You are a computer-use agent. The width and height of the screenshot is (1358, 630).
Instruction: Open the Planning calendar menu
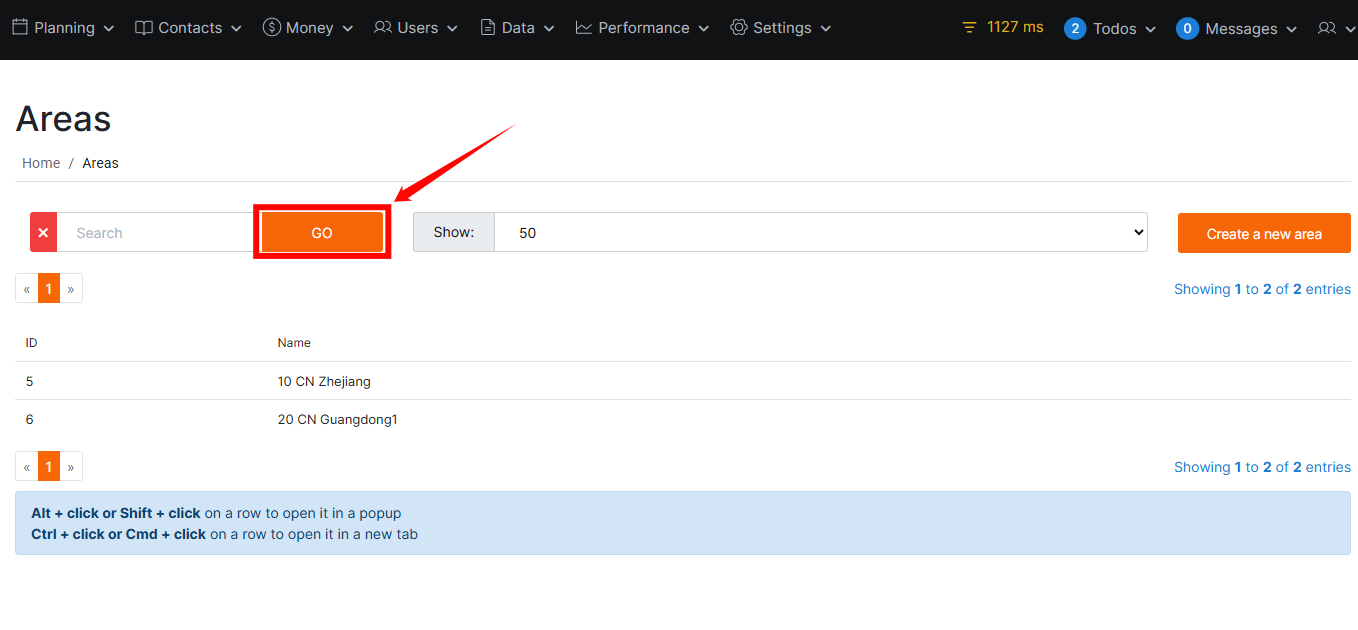click(x=62, y=28)
